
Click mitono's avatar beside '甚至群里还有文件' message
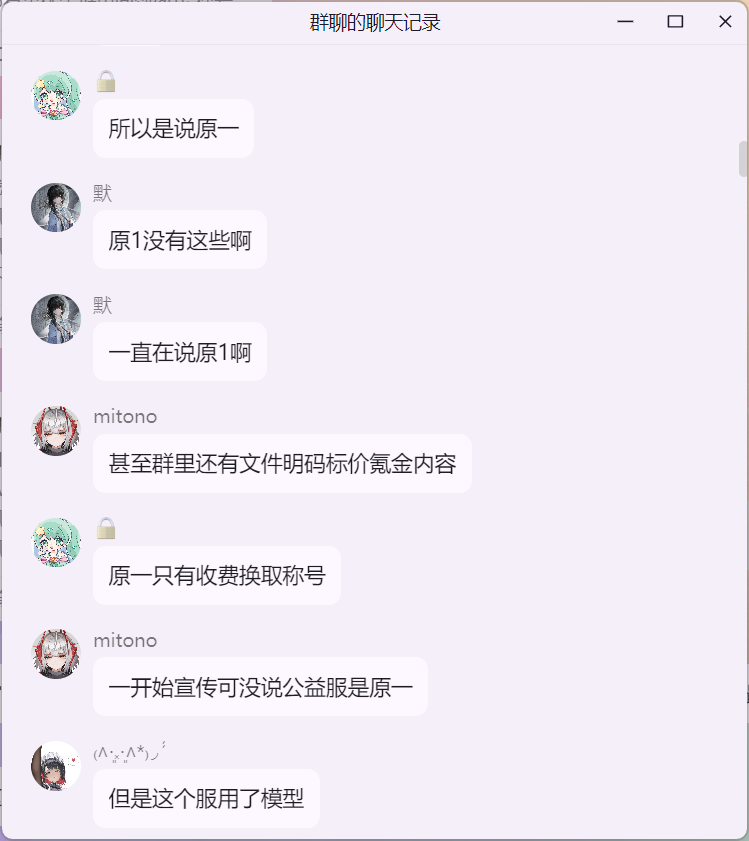click(56, 431)
